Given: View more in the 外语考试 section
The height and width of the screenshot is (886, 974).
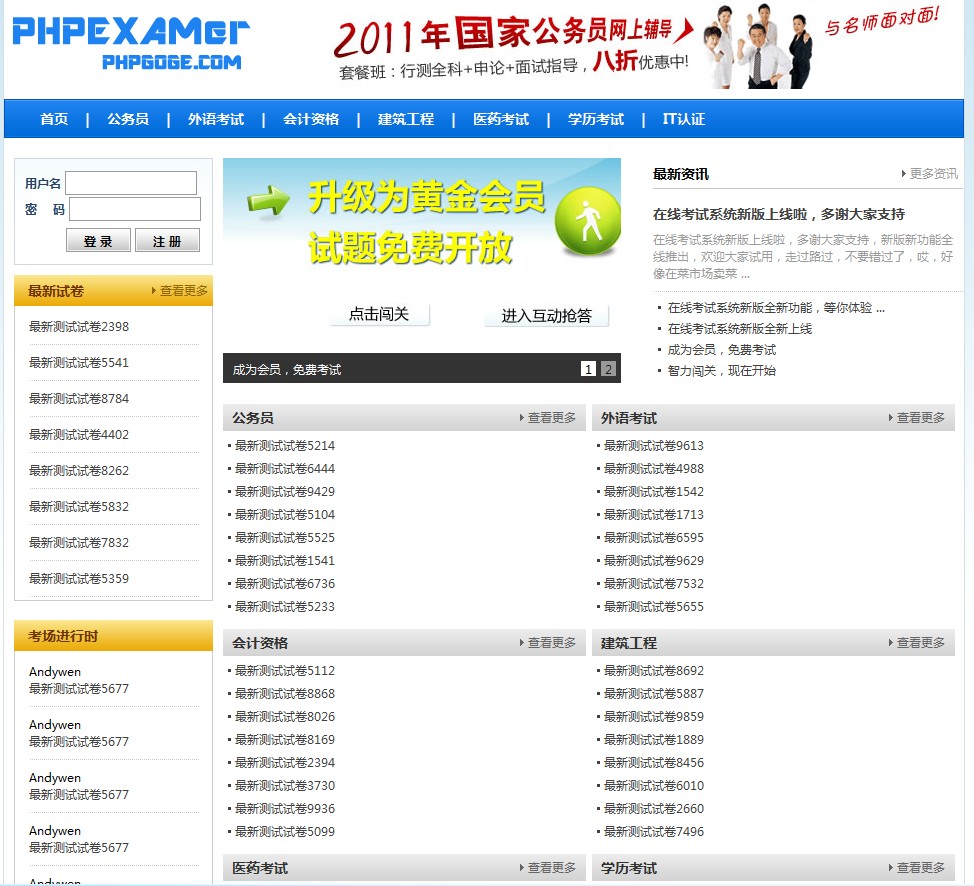Looking at the screenshot, I should 917,418.
